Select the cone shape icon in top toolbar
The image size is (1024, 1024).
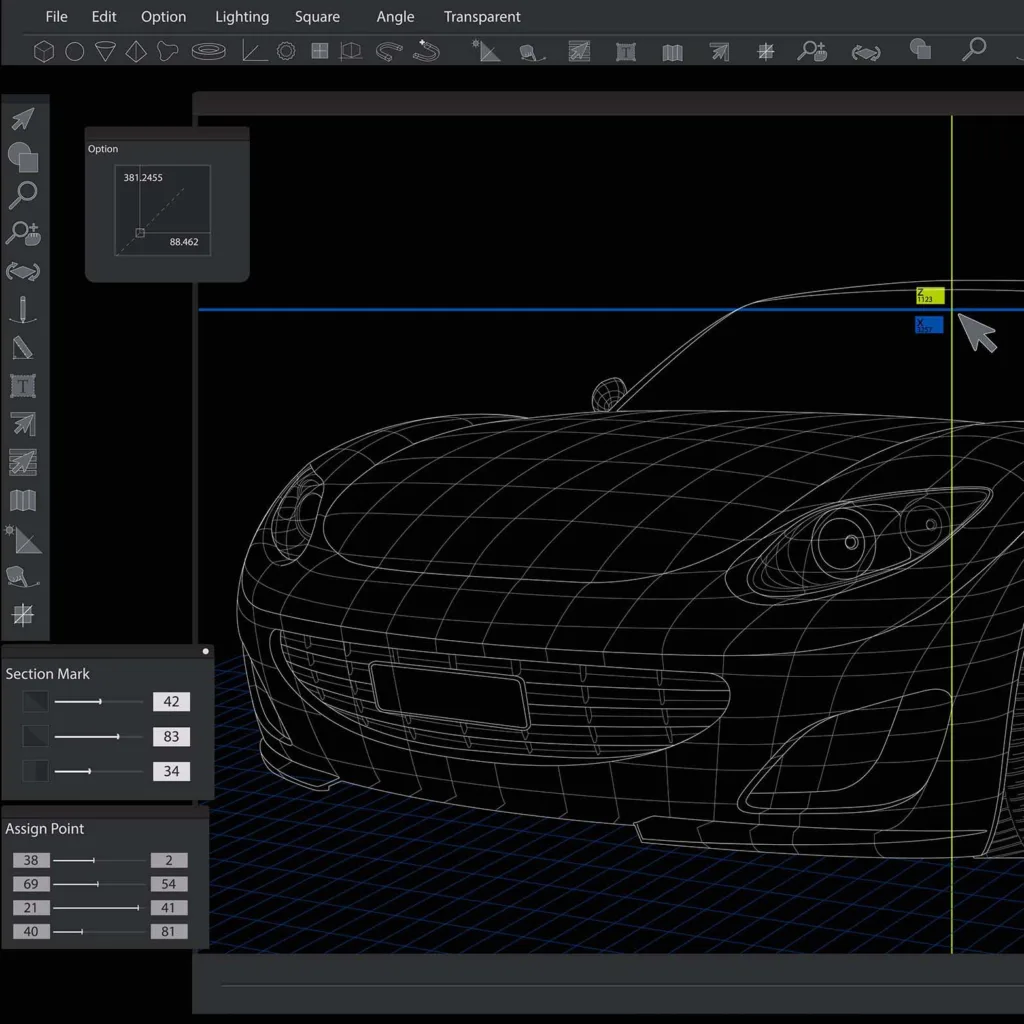[105, 51]
